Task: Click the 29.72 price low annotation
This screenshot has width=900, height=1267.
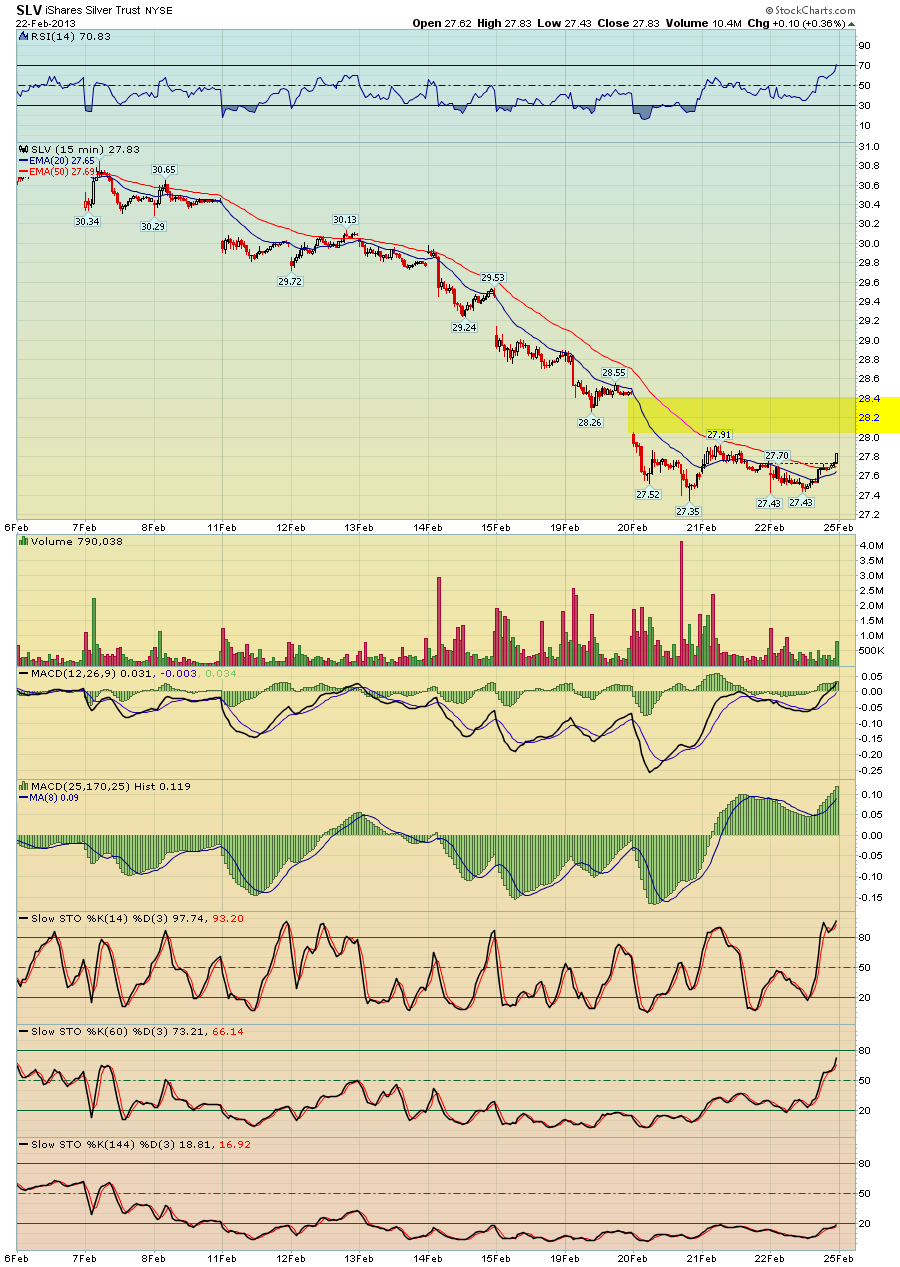Action: click(x=290, y=282)
